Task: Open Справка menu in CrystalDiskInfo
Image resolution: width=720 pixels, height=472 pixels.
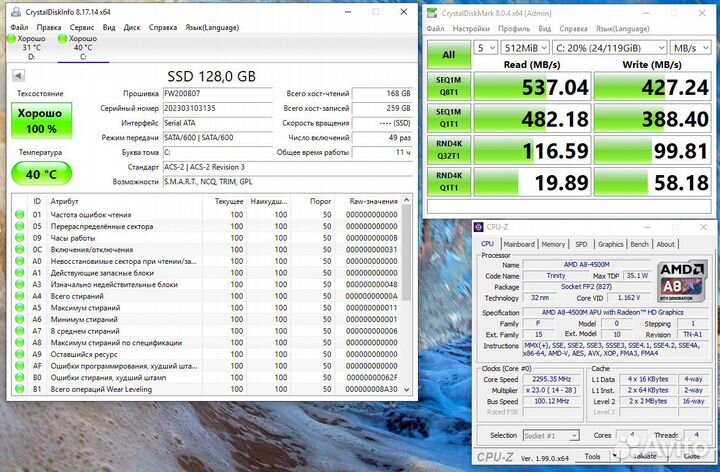Action: click(163, 28)
